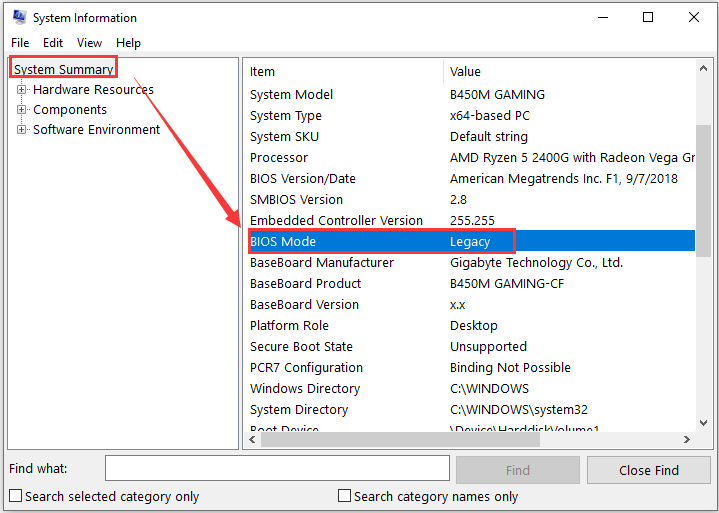Expand the Software Environment node
The height and width of the screenshot is (513, 719).
(21, 130)
